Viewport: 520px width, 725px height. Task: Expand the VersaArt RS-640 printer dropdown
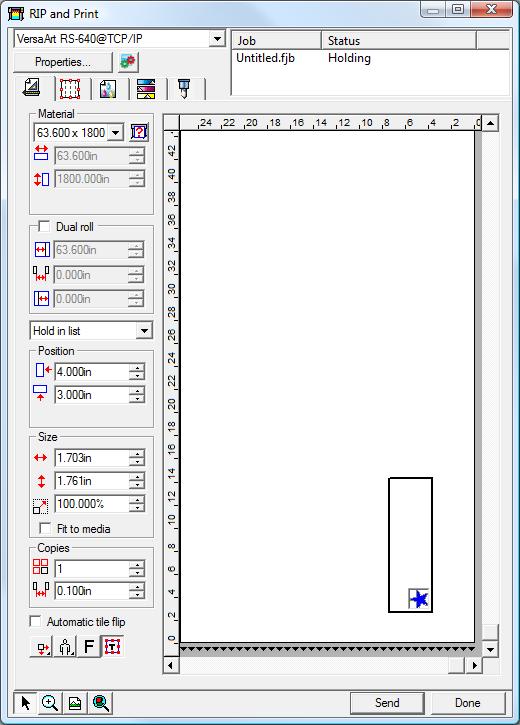[x=216, y=39]
